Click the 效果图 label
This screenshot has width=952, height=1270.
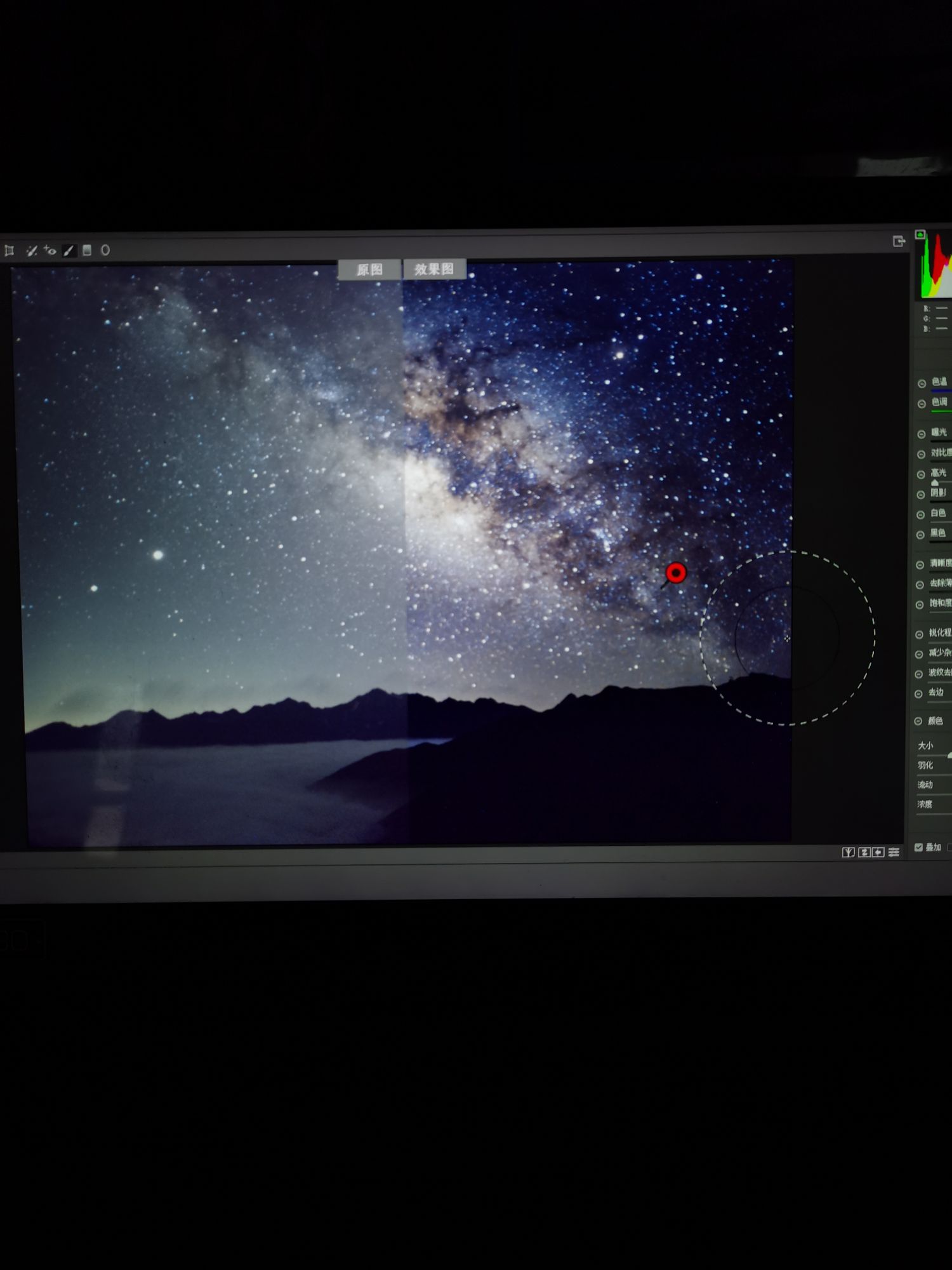click(x=435, y=269)
